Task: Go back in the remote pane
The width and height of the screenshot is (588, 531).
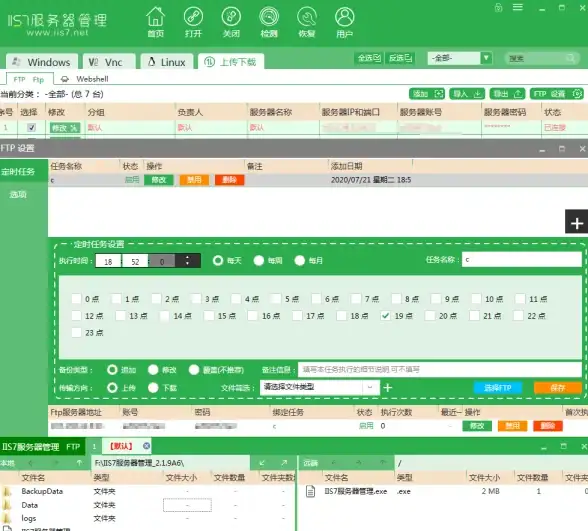Action: pos(333,463)
